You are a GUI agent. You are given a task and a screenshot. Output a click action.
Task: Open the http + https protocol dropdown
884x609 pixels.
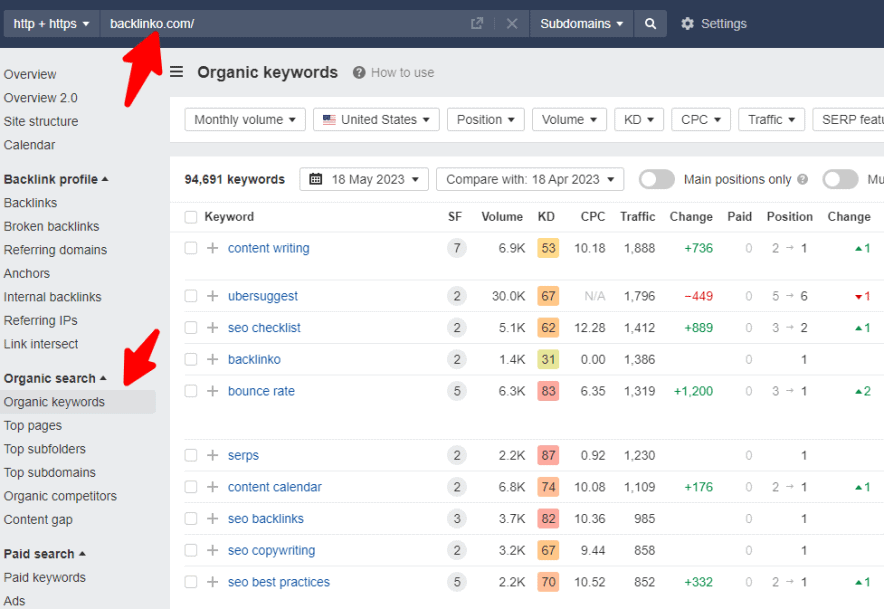click(x=52, y=24)
